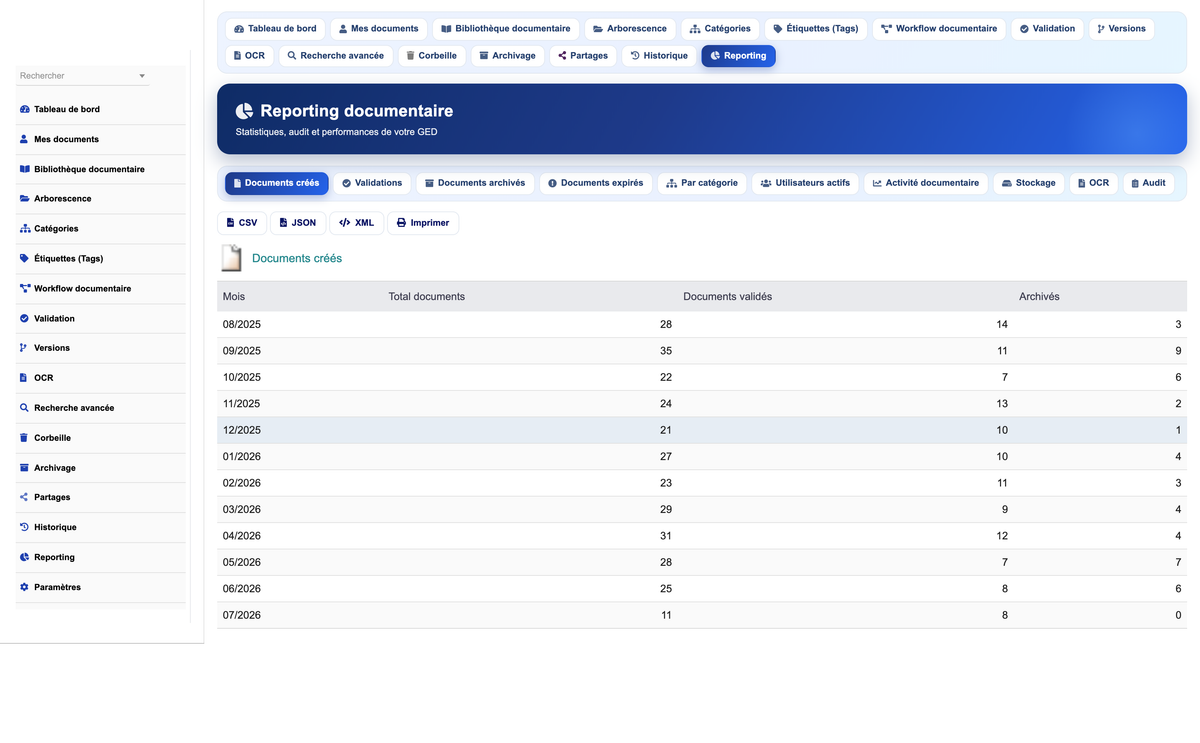Switch to the Validations report tab
Image resolution: width=1200 pixels, height=743 pixels.
372,183
